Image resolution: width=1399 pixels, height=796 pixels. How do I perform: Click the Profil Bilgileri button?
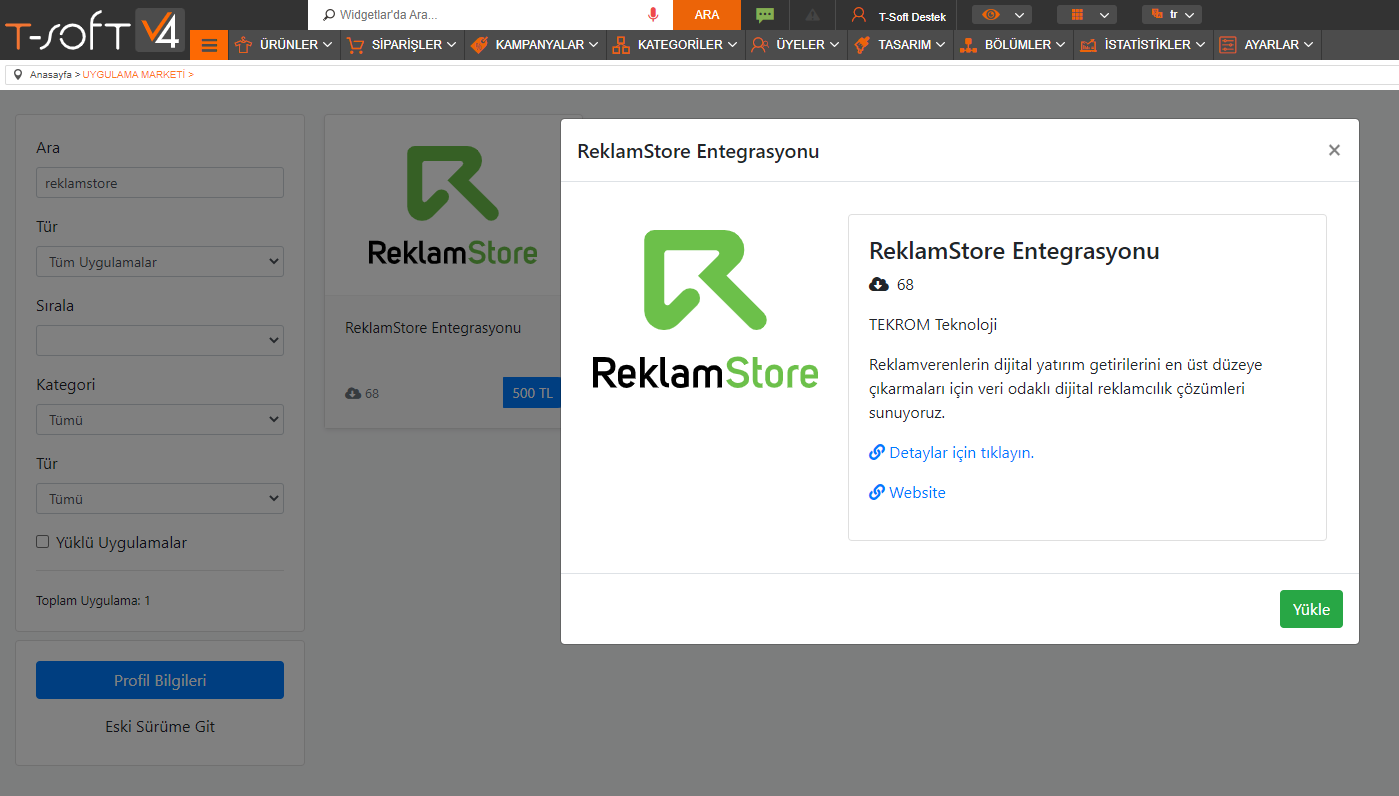160,680
